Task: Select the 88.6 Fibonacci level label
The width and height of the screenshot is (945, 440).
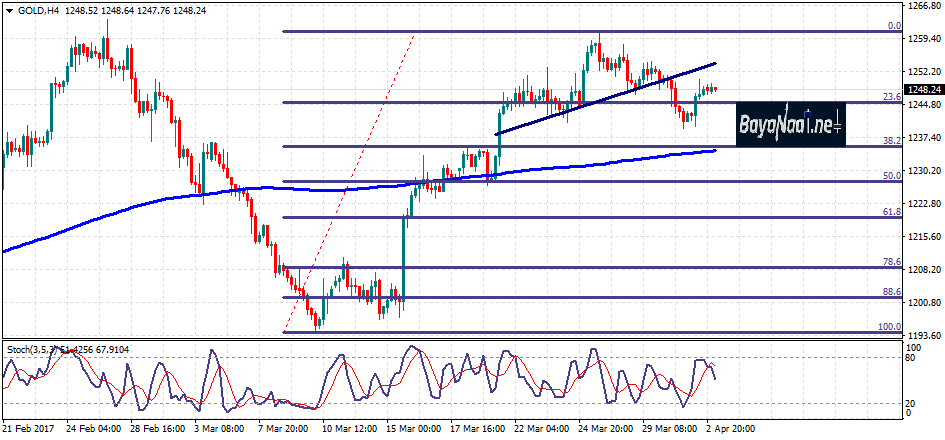Action: click(893, 292)
